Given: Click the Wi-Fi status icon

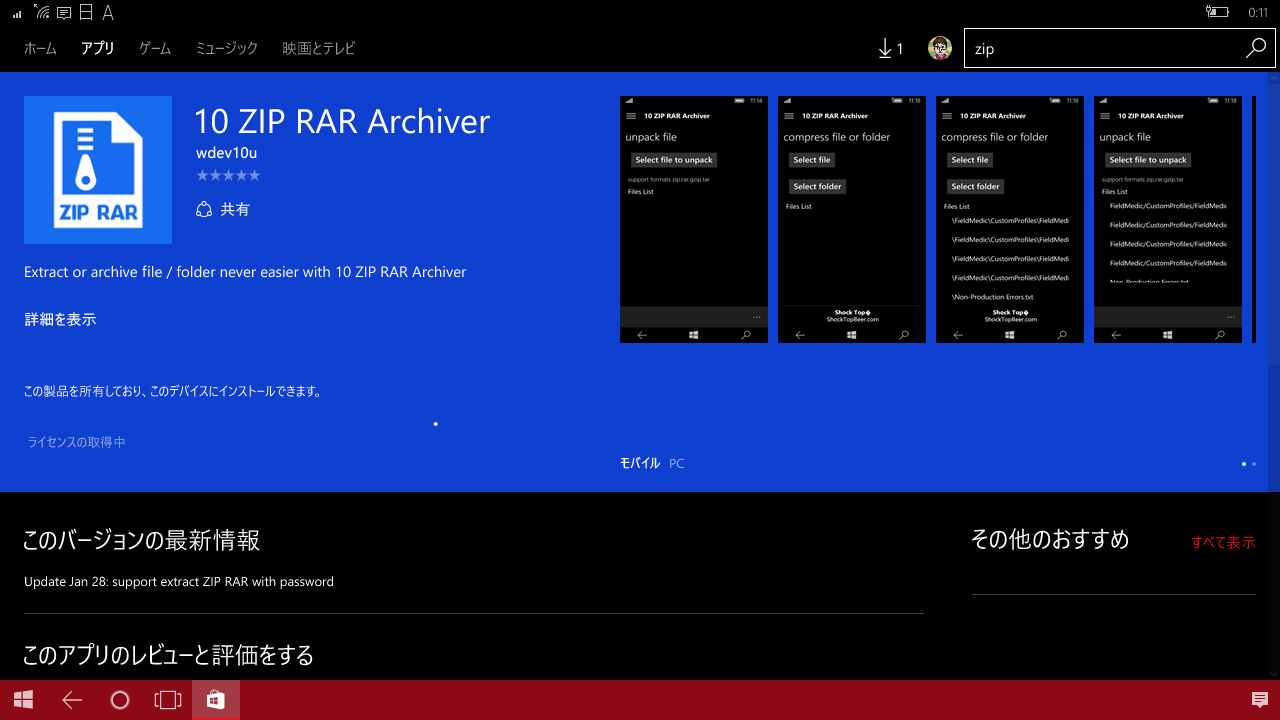Looking at the screenshot, I should 41,12.
